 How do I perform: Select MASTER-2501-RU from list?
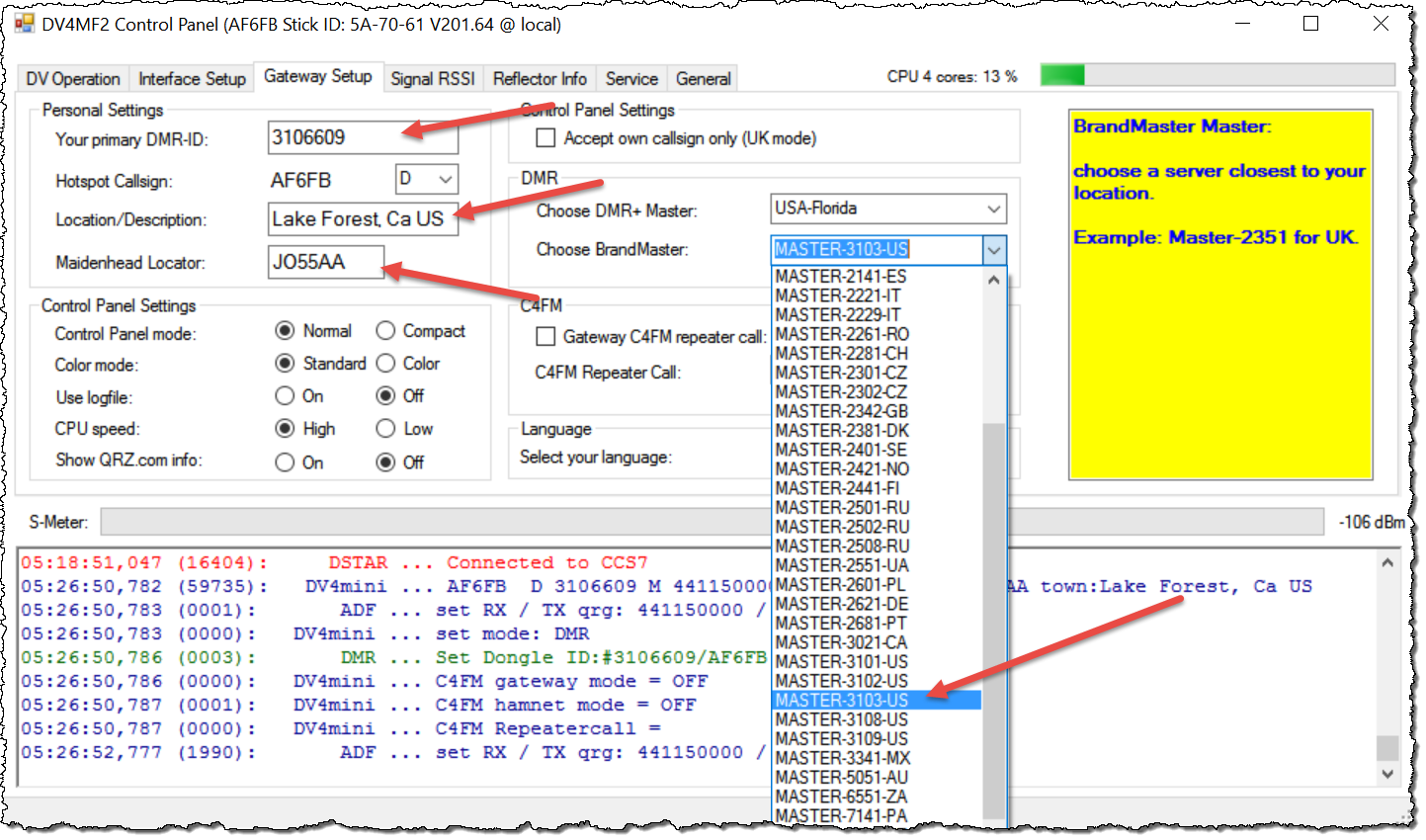coord(877,507)
